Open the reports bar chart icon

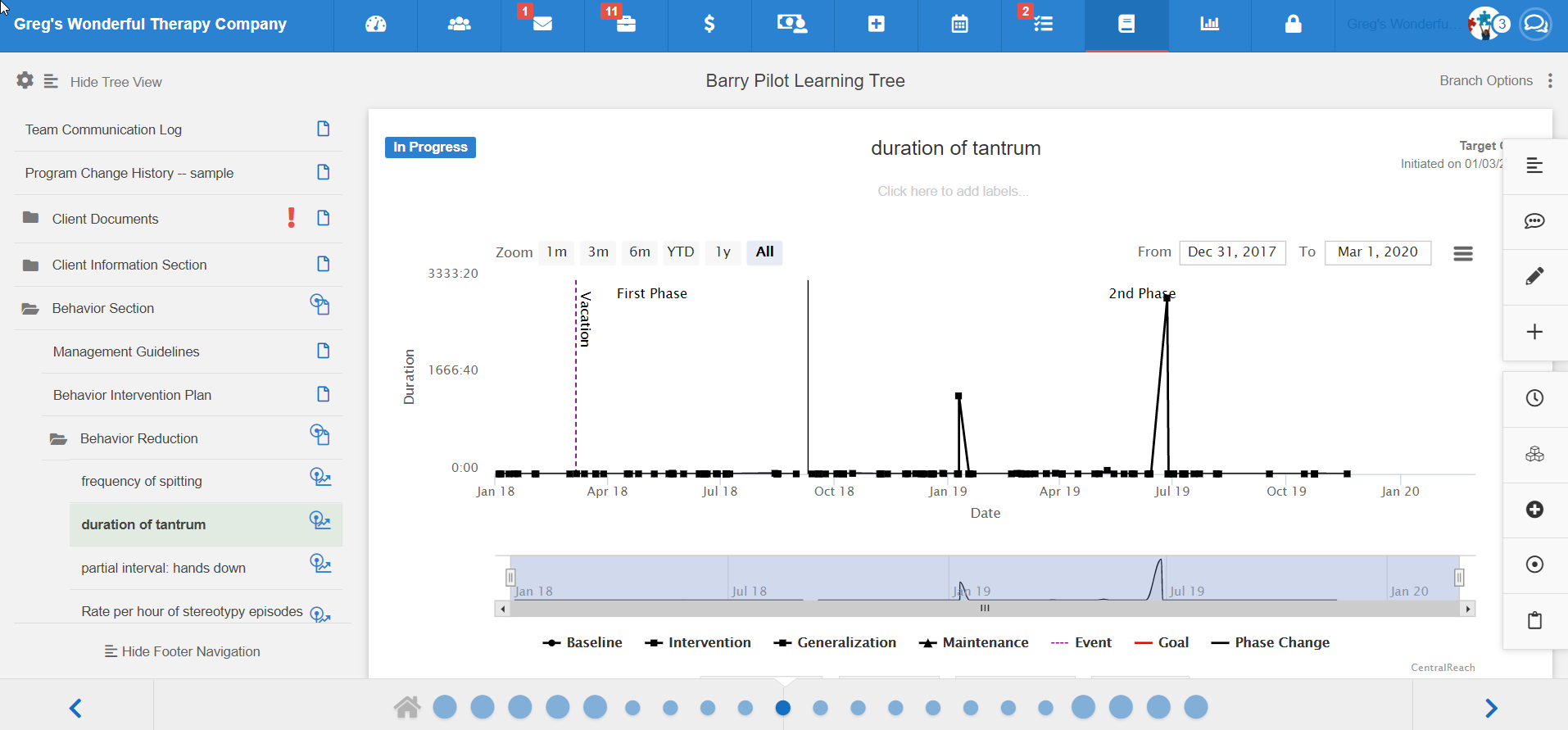pos(1210,24)
